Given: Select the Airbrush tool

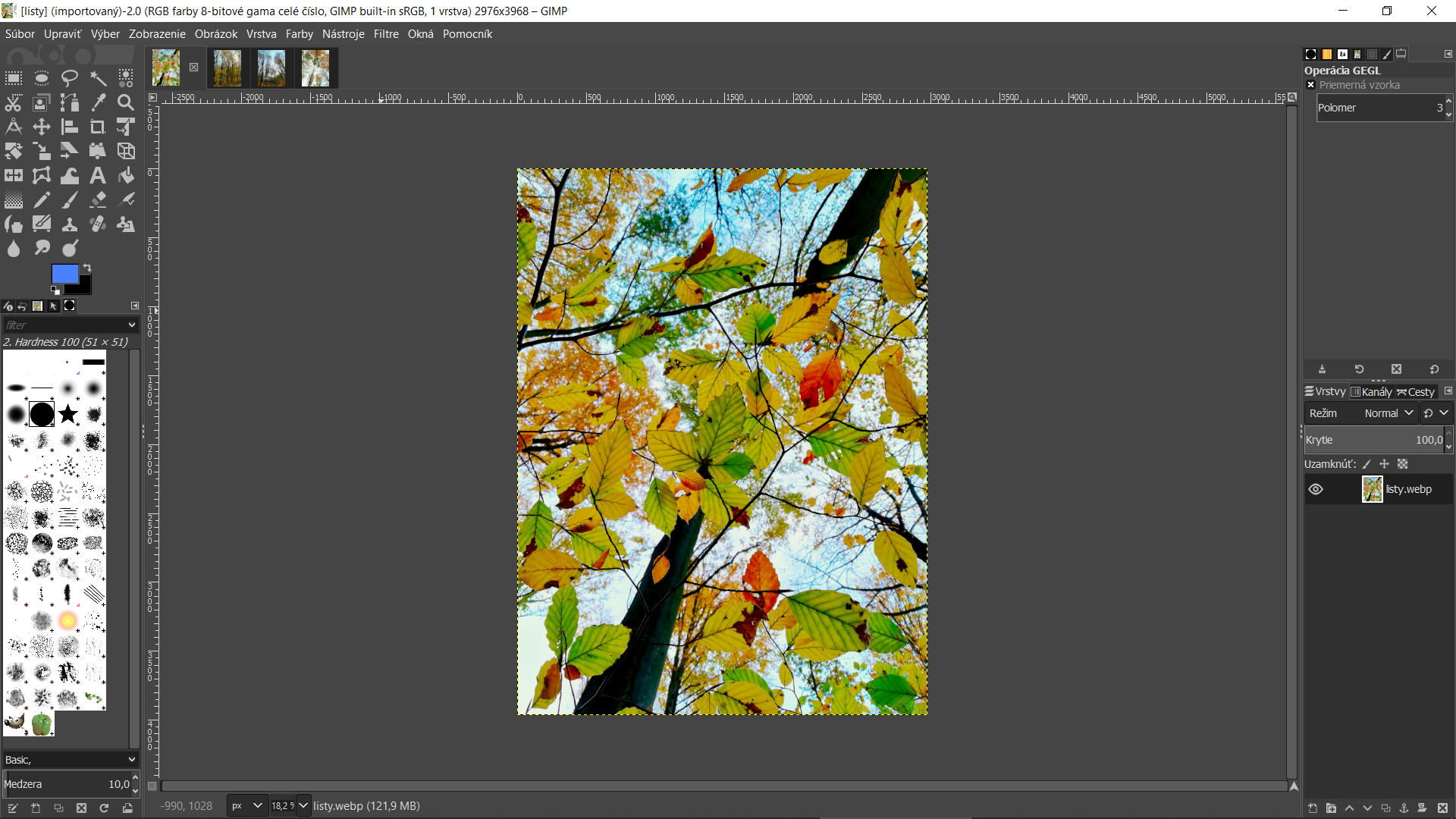Looking at the screenshot, I should (x=126, y=200).
